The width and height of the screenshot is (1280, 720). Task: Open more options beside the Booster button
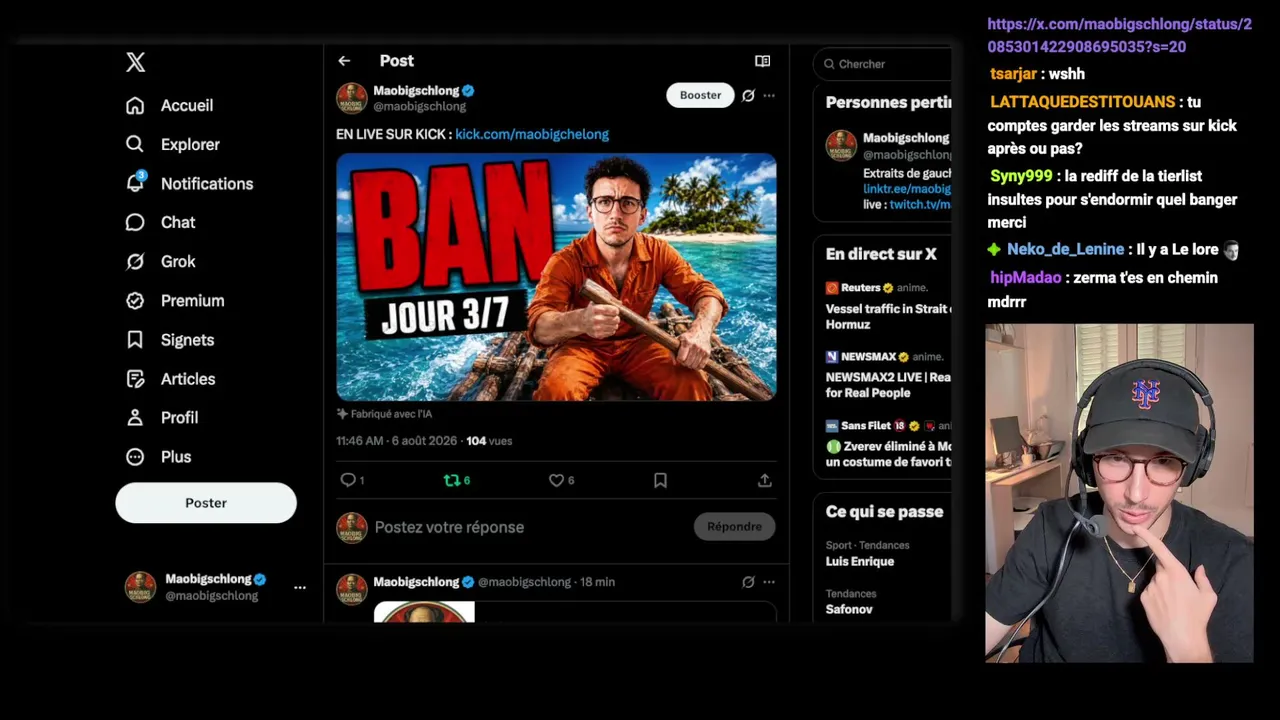click(x=769, y=95)
